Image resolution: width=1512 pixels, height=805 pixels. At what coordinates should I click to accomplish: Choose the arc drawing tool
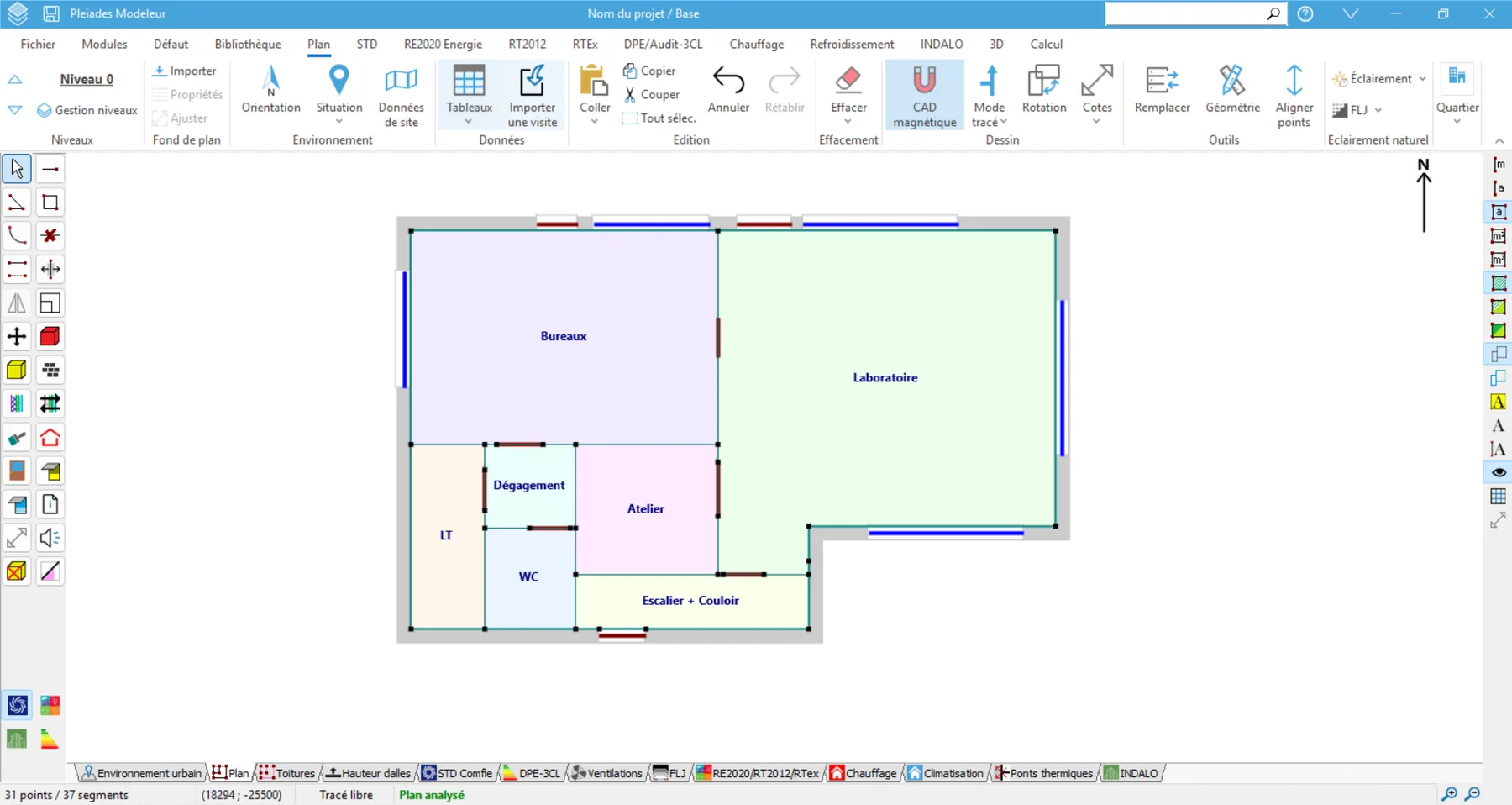(x=17, y=236)
